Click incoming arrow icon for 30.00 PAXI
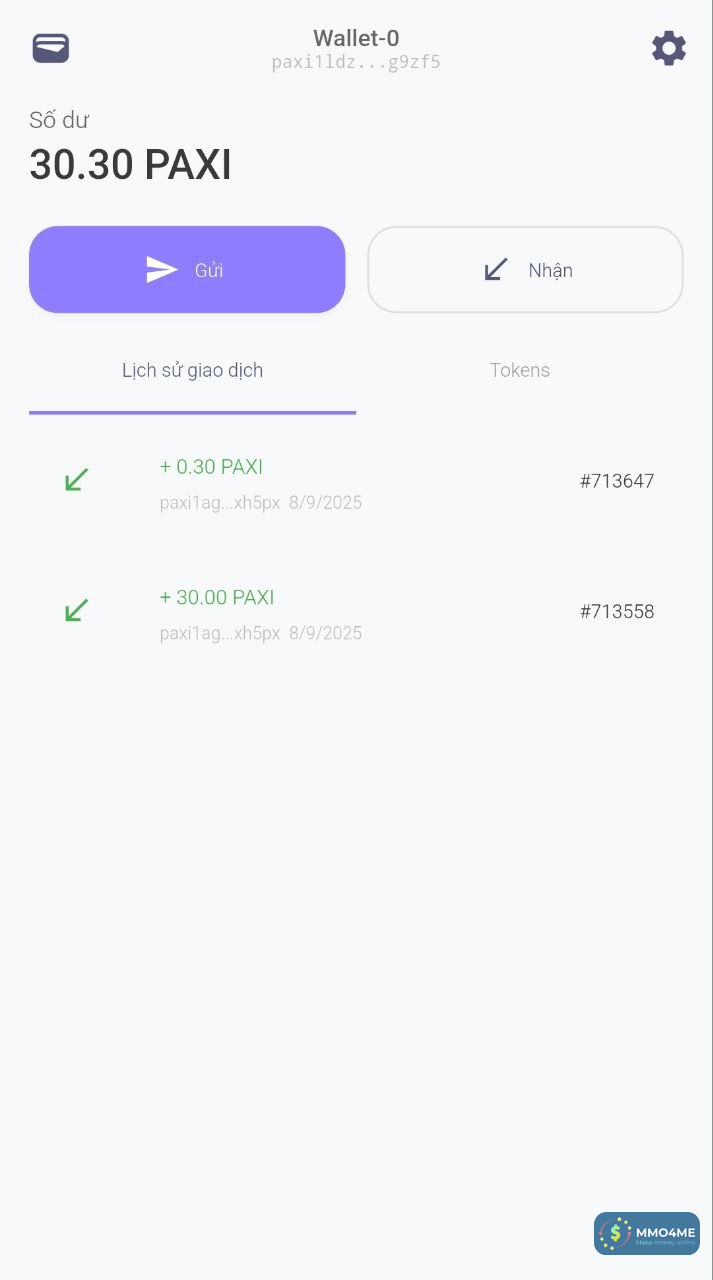Viewport: 713px width, 1280px height. [x=76, y=610]
